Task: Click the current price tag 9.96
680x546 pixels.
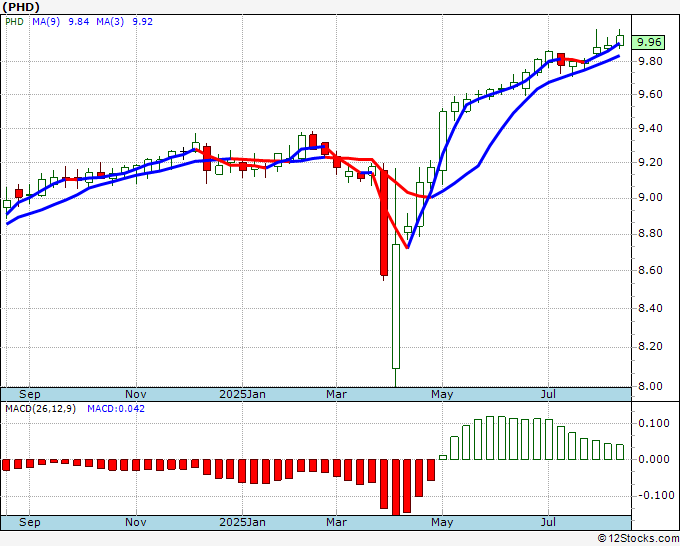Action: pos(649,43)
